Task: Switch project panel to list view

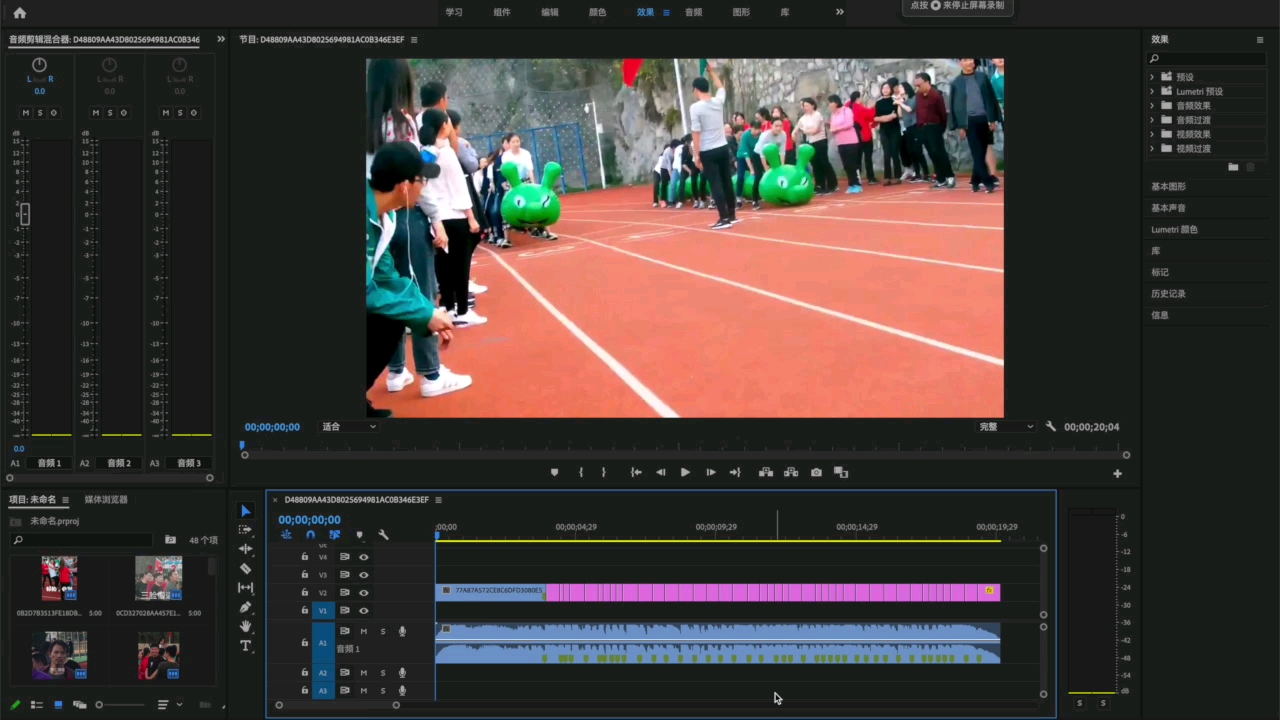Action: coord(37,705)
